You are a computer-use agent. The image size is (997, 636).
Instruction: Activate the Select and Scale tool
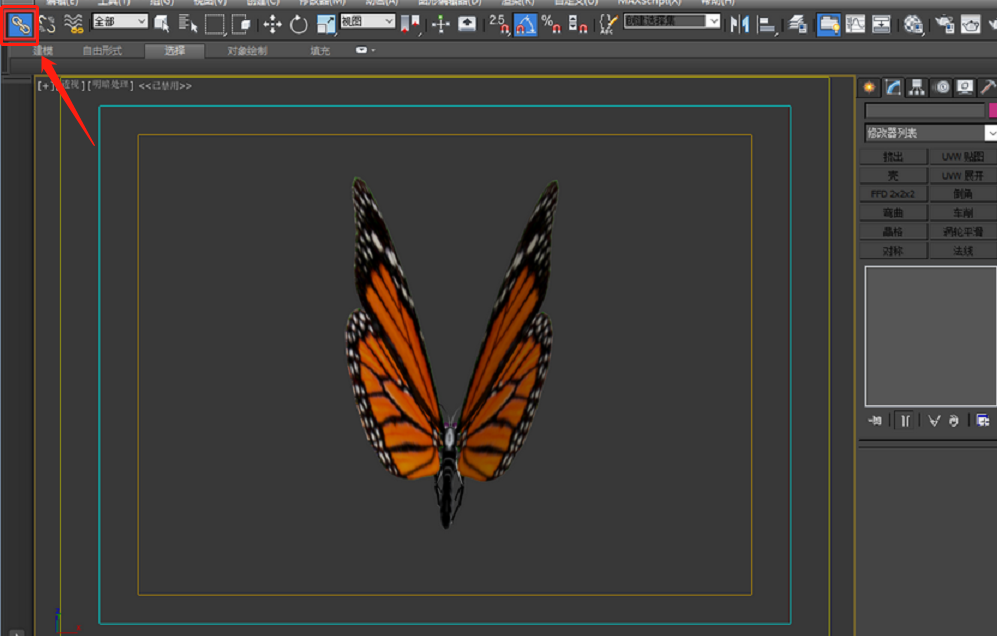[326, 25]
